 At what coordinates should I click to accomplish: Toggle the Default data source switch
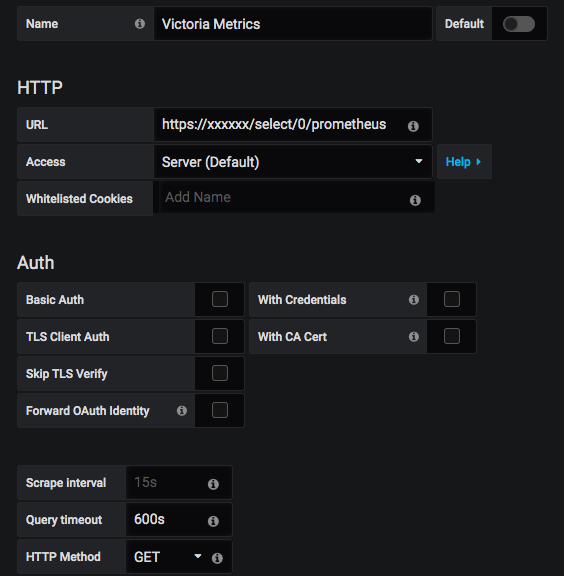coord(519,24)
